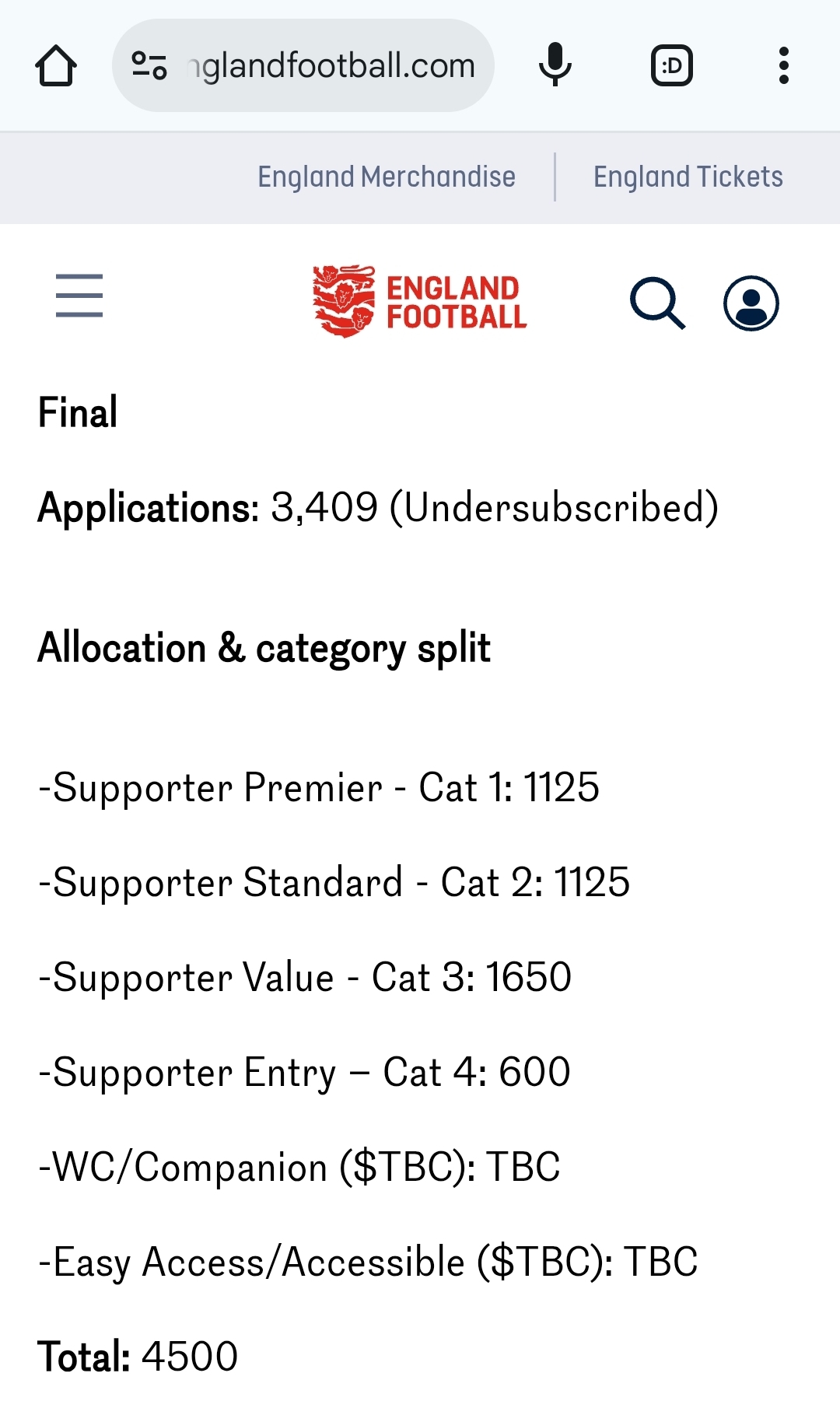Tap Supporter Value Cat 3 line
The image size is (840, 1408).
[305, 977]
